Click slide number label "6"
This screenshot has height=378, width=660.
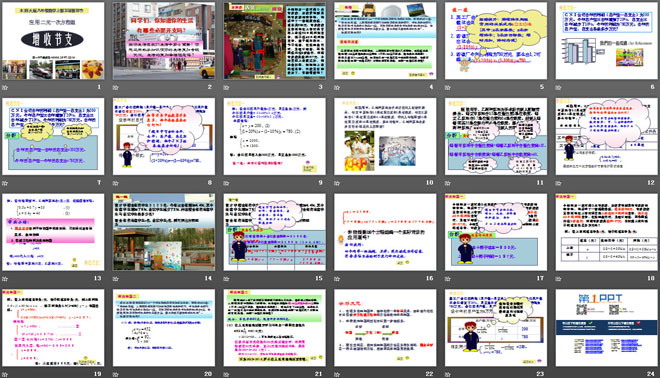click(652, 87)
